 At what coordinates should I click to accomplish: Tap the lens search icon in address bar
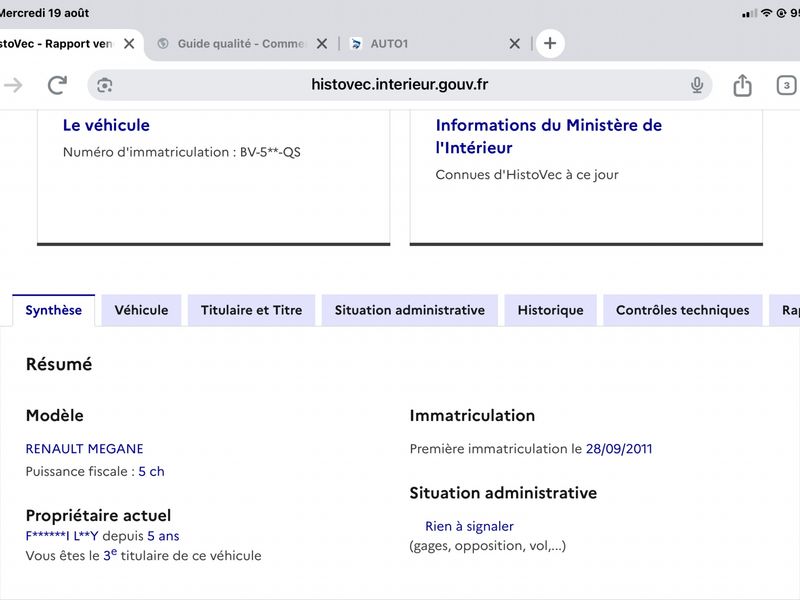click(105, 85)
